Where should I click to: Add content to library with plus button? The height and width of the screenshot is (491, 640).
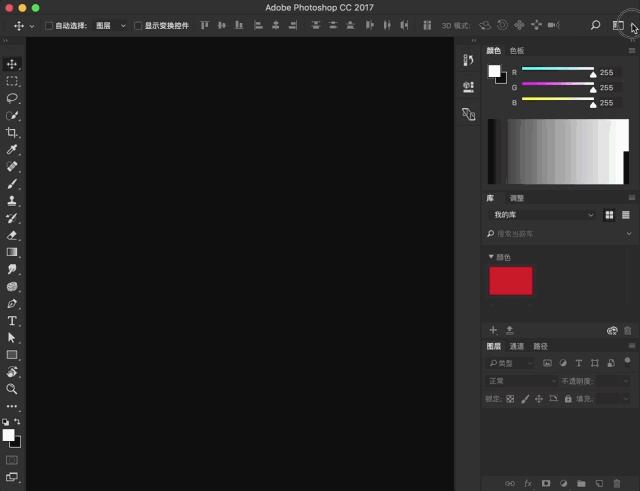tap(493, 330)
